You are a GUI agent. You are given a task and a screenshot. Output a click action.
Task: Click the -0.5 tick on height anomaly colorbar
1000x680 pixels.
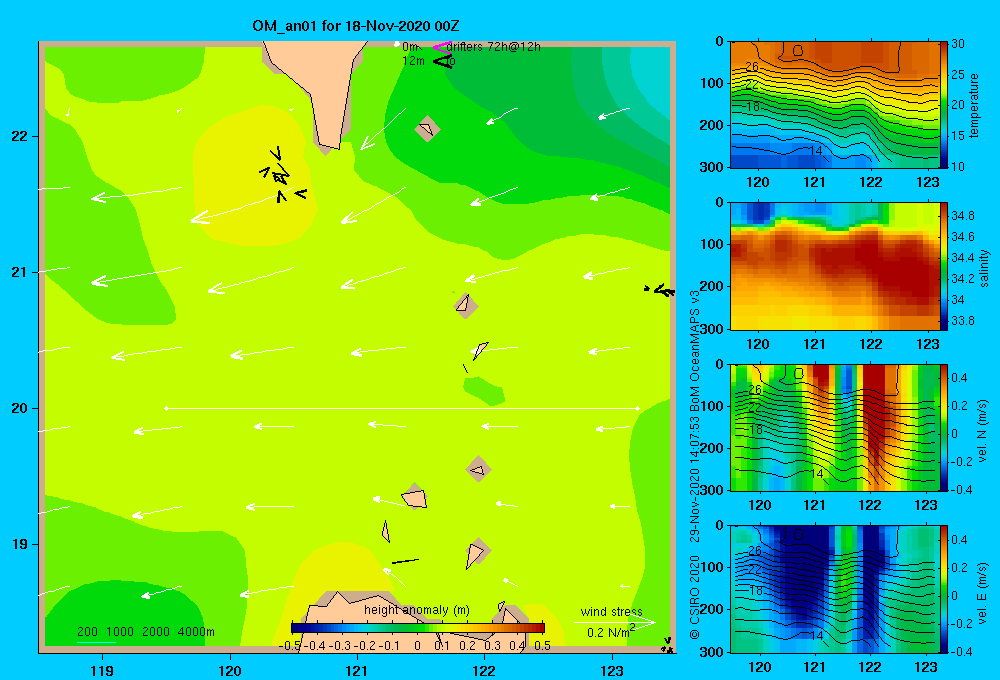289,646
